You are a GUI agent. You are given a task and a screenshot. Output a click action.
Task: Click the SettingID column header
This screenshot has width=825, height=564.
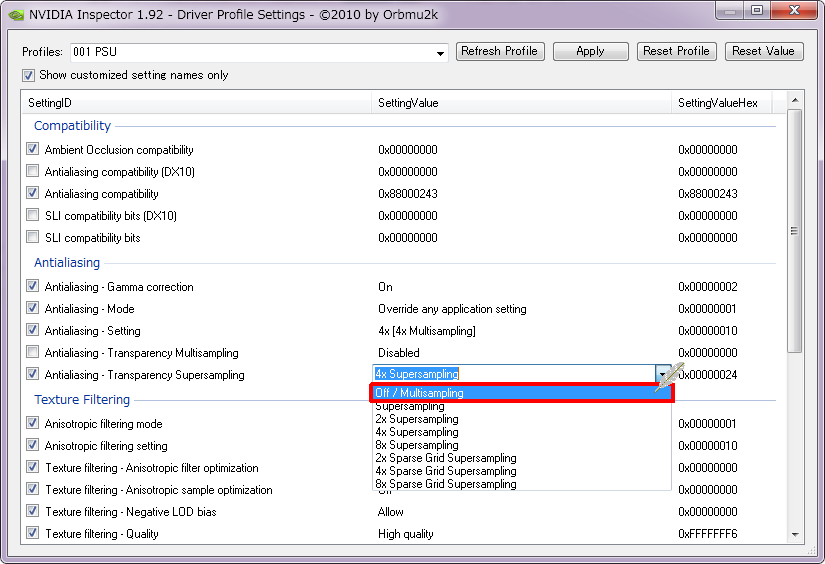[196, 103]
